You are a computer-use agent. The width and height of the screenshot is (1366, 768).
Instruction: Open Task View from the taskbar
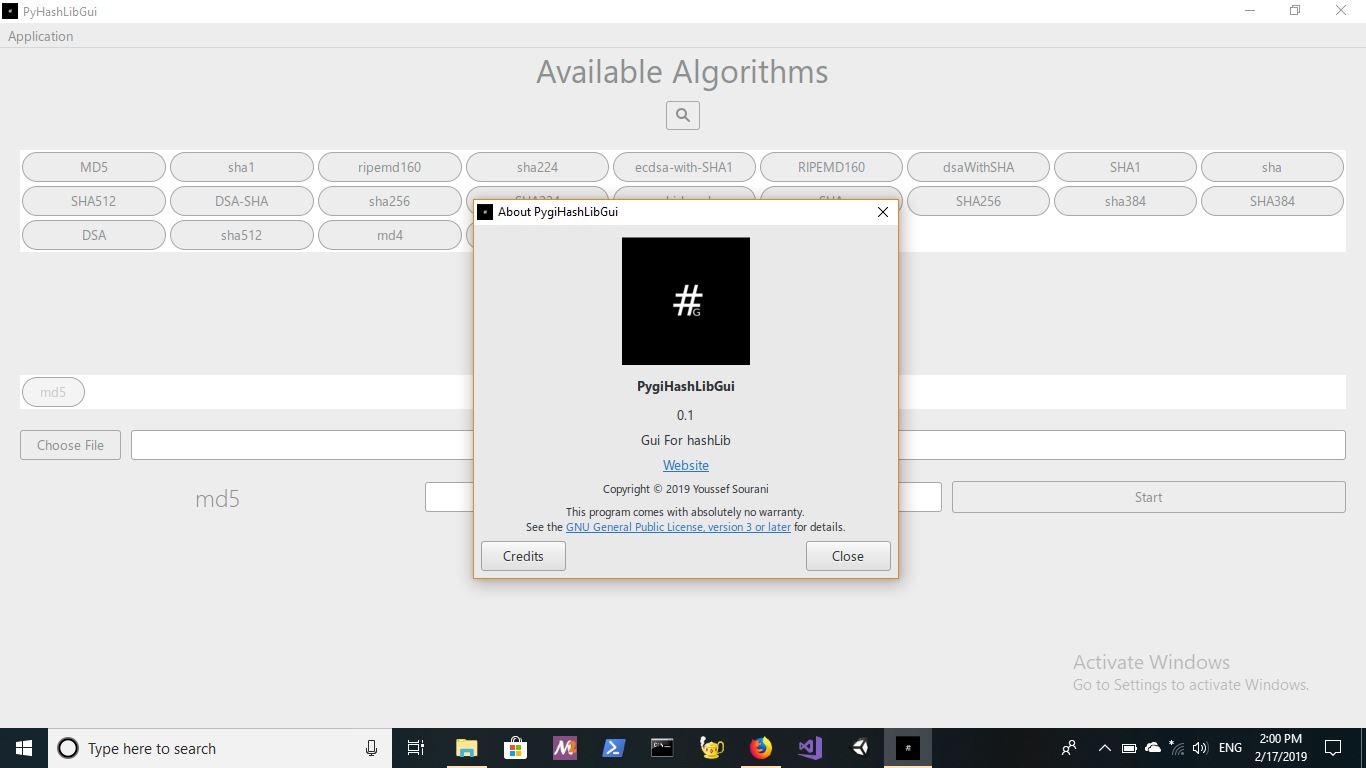tap(416, 748)
